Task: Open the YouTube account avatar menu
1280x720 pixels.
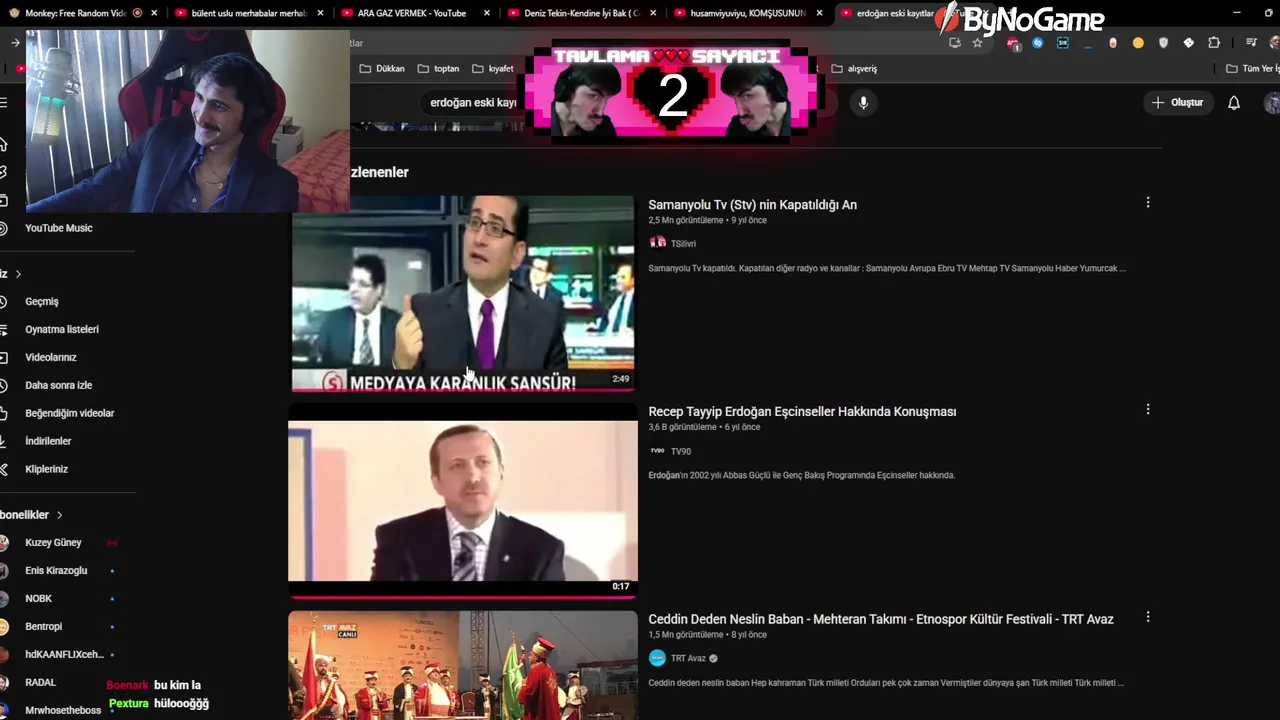Action: click(x=1272, y=102)
